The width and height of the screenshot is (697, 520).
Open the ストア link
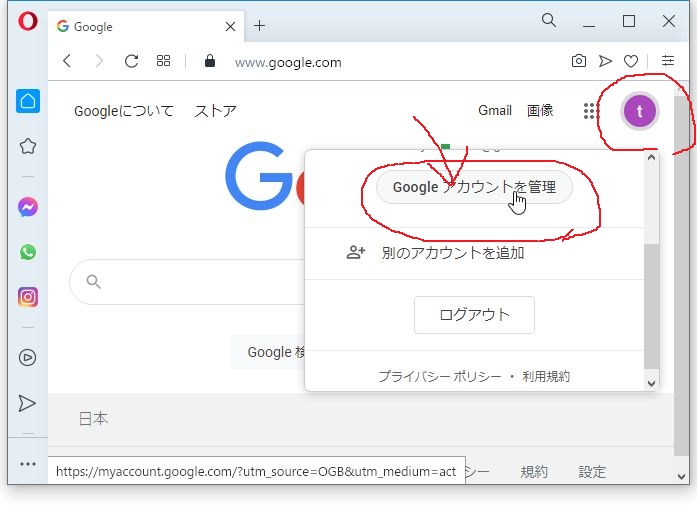click(215, 111)
